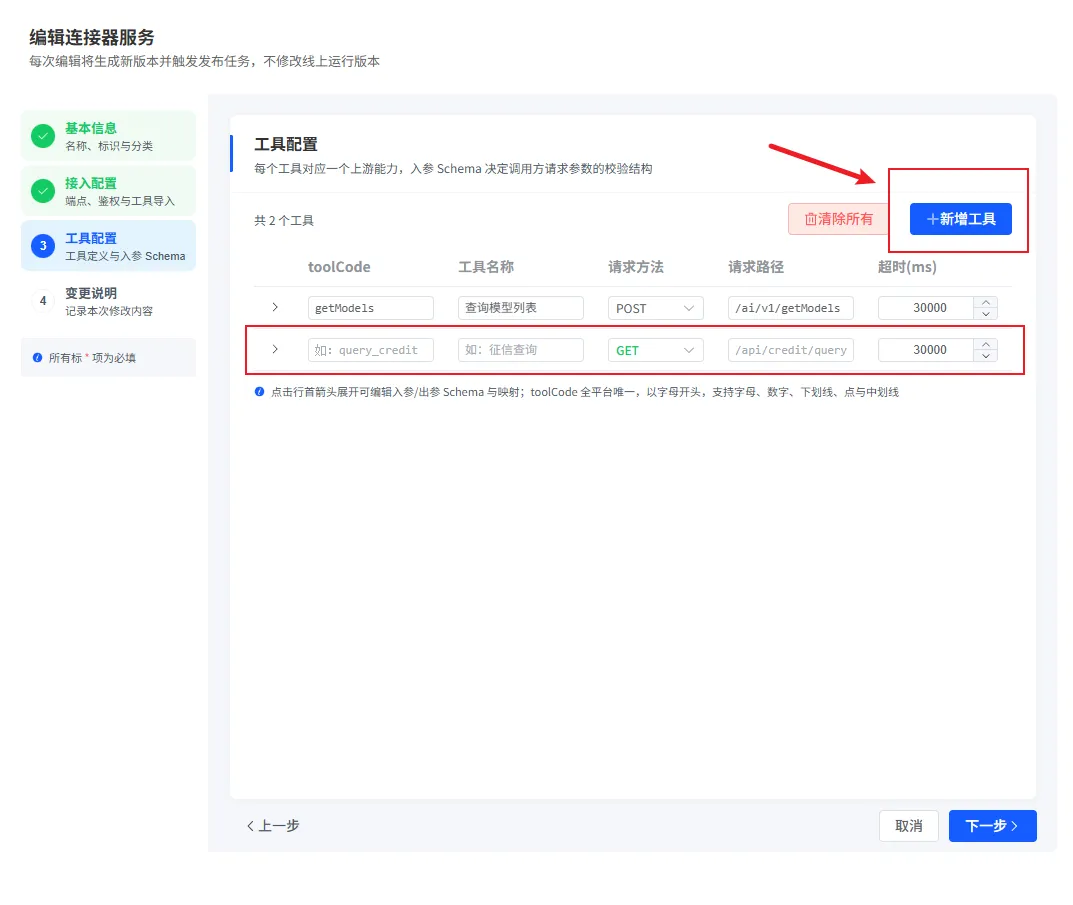Go to the 基本信息 step

click(109, 136)
